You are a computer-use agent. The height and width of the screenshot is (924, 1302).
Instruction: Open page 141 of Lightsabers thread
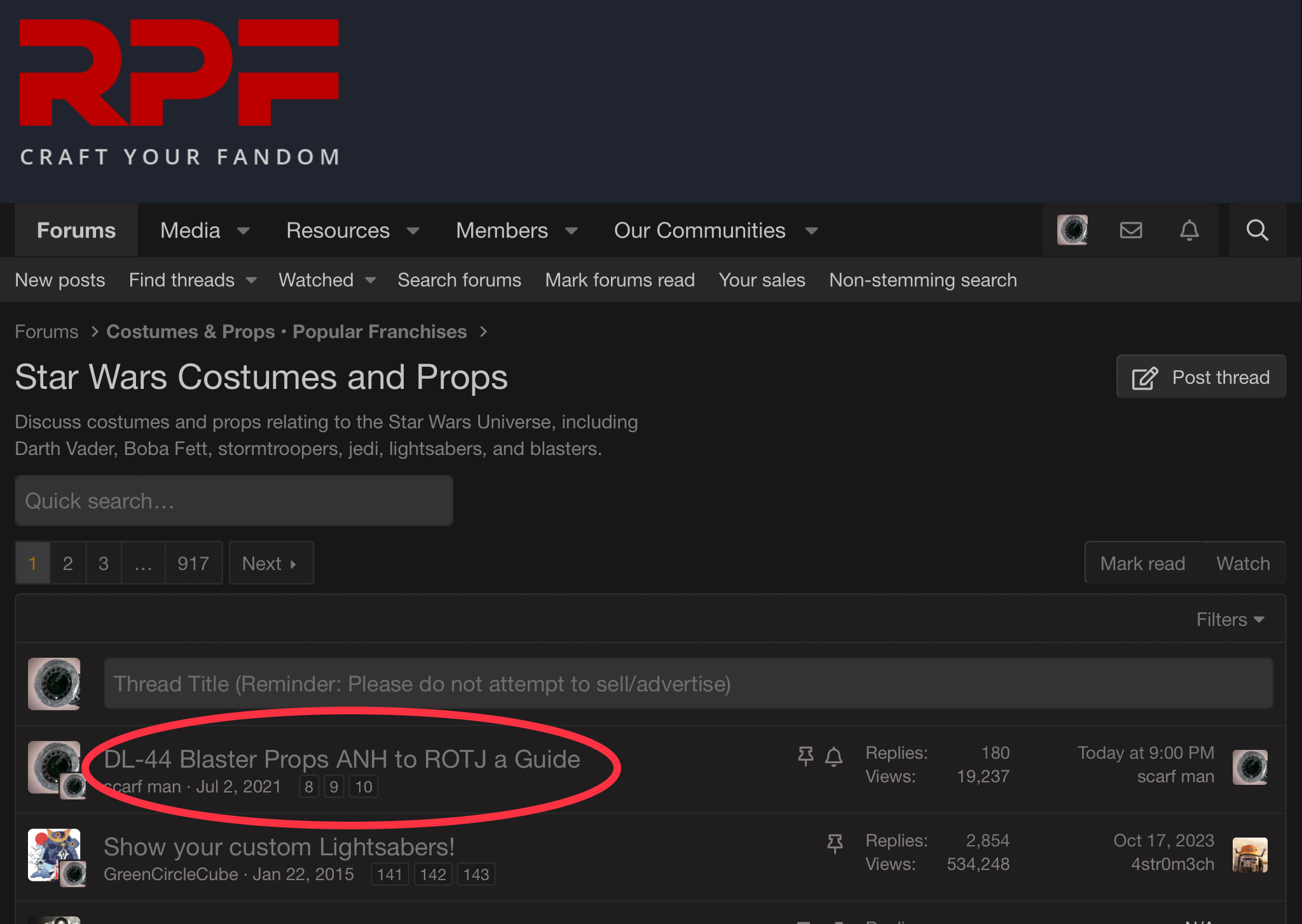(x=390, y=874)
